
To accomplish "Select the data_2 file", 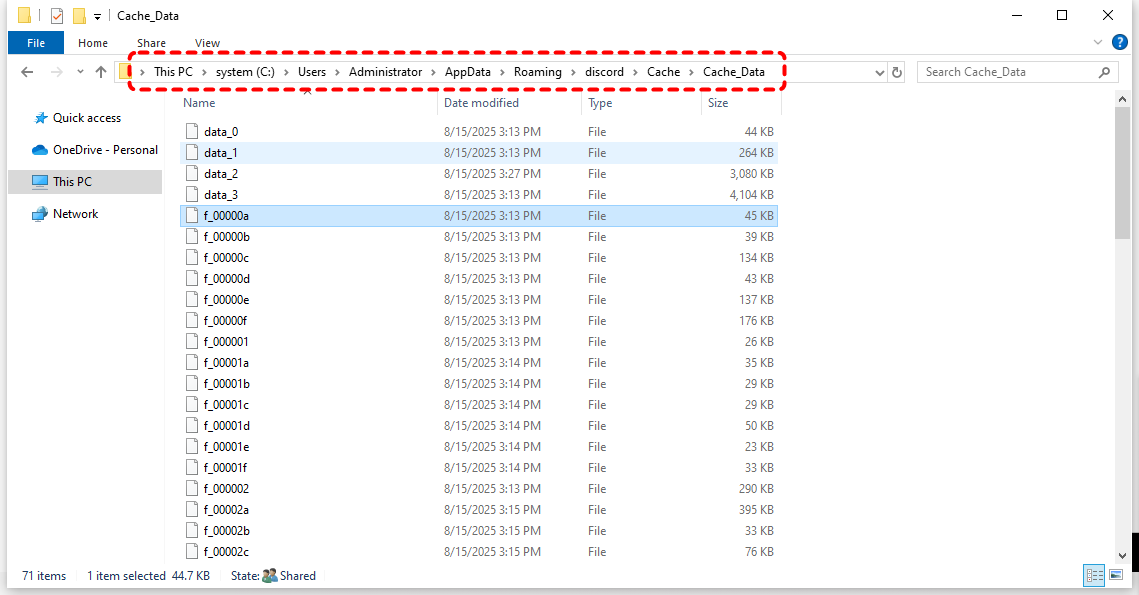I will (x=479, y=174).
